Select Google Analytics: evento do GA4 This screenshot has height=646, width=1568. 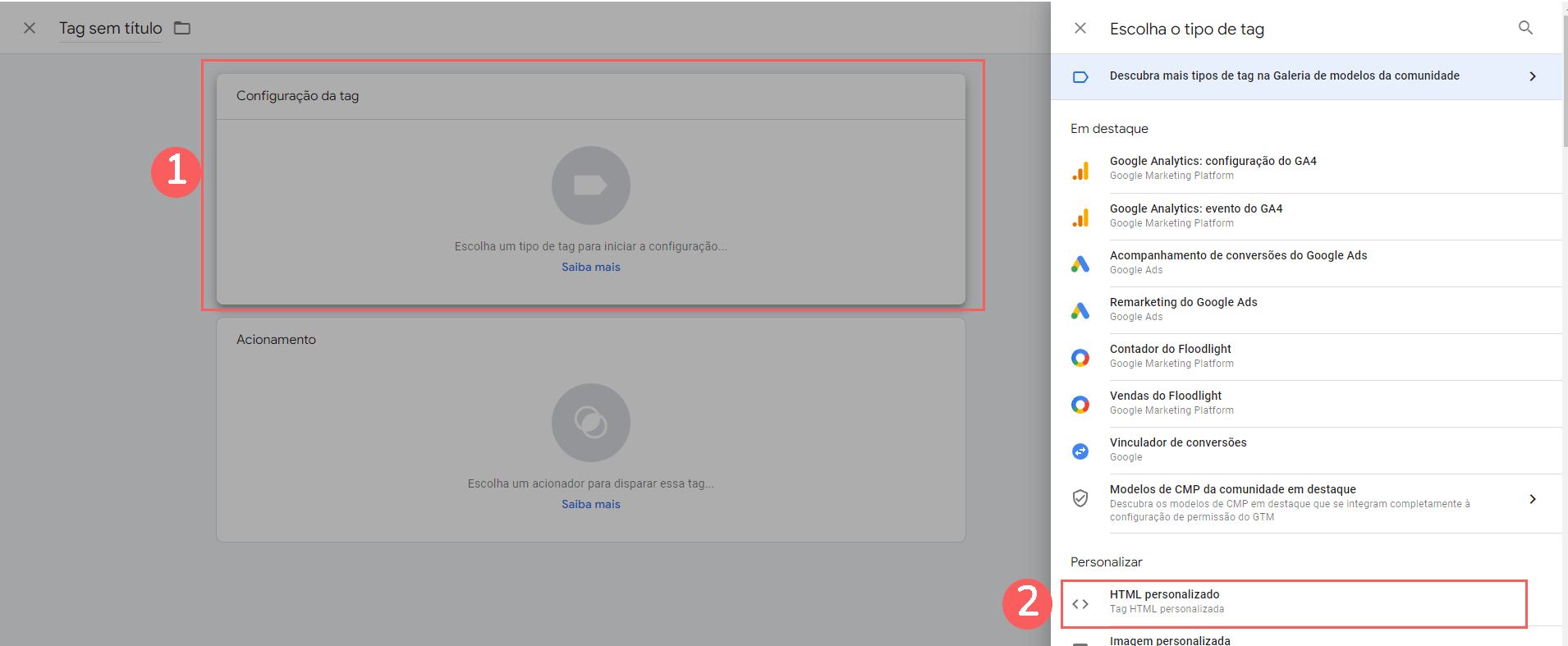tap(1195, 215)
